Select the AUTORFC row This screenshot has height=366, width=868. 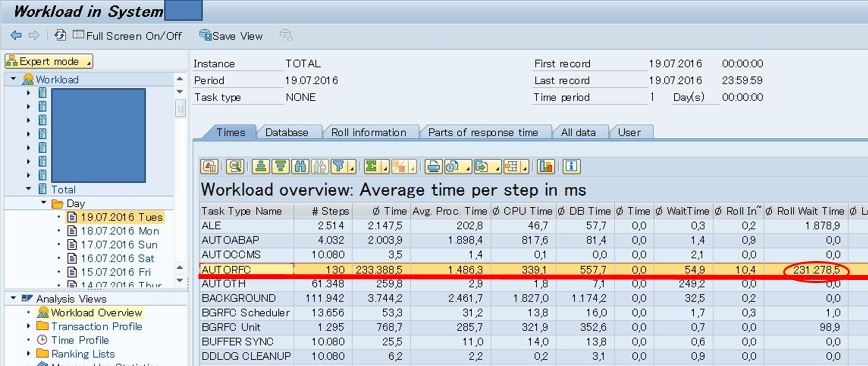pos(534,270)
